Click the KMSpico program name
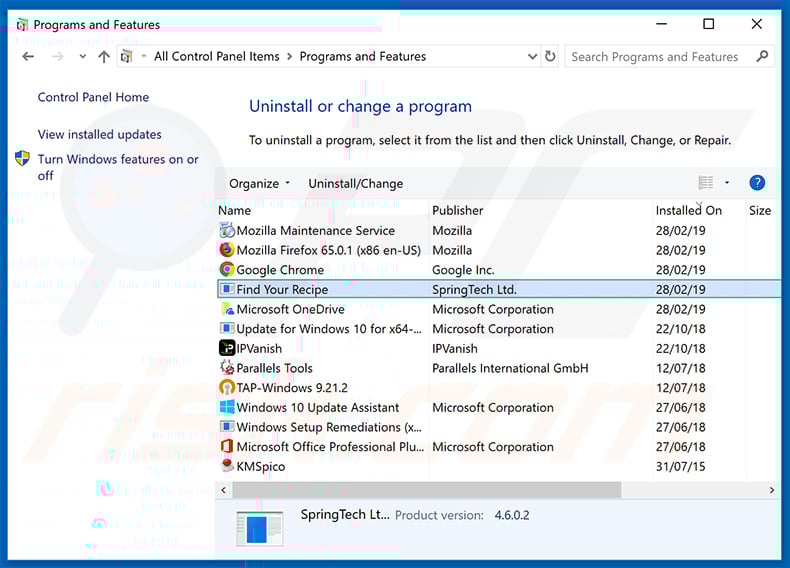The image size is (790, 568). point(260,467)
